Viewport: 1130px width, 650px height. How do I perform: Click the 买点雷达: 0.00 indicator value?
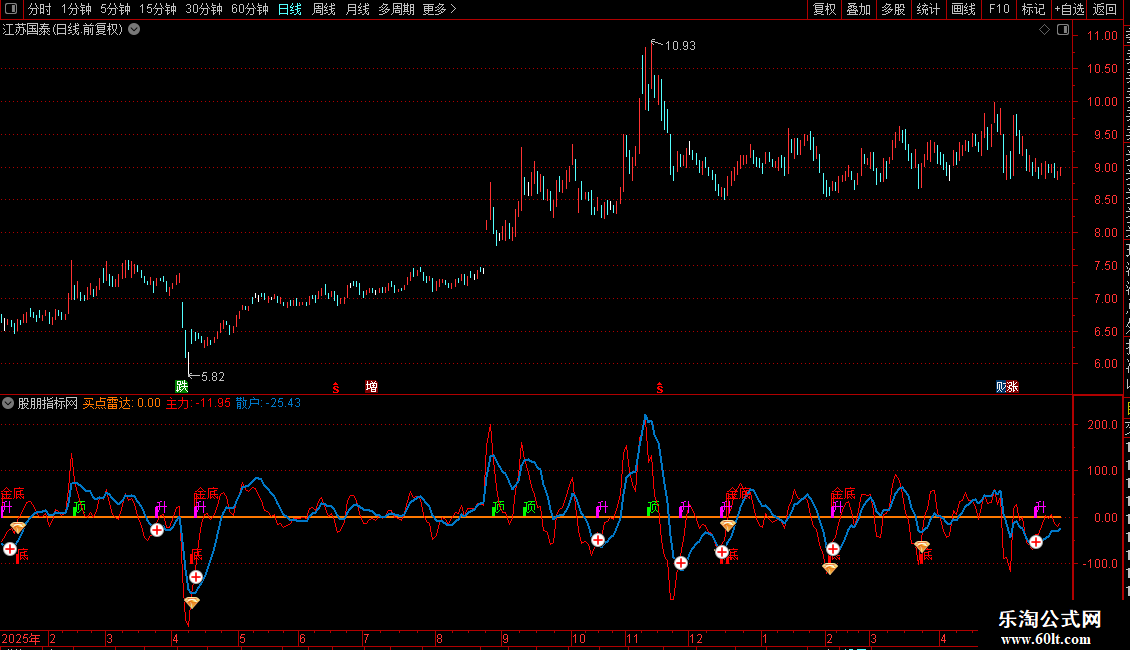[122, 404]
